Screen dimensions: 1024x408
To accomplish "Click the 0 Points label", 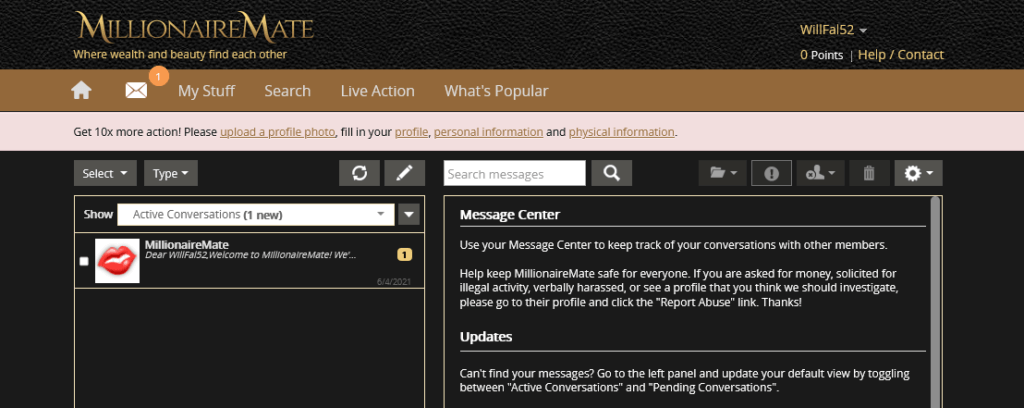I will 822,55.
